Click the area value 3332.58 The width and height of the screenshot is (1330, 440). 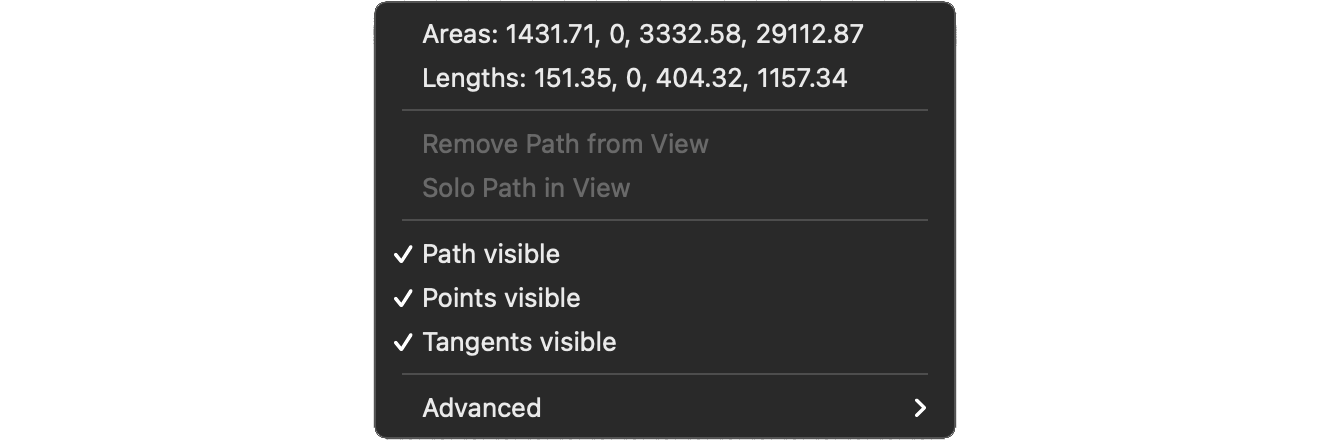coord(693,35)
